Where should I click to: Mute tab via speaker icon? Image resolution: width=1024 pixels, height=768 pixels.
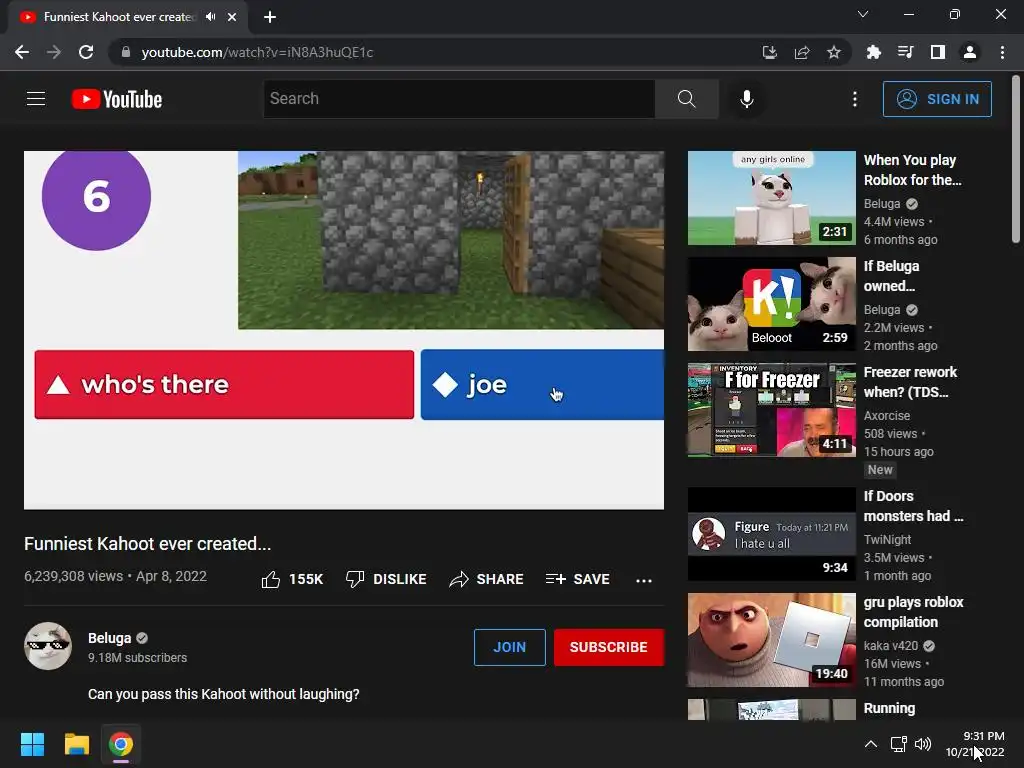(210, 17)
